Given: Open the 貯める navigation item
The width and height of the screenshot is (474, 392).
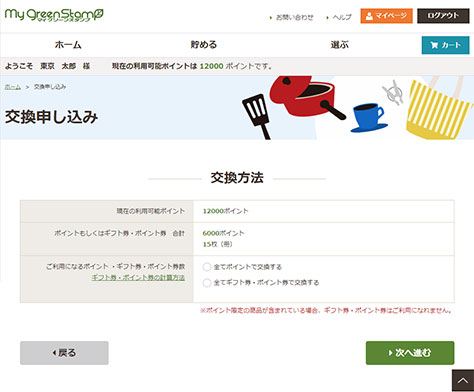Looking at the screenshot, I should [204, 45].
